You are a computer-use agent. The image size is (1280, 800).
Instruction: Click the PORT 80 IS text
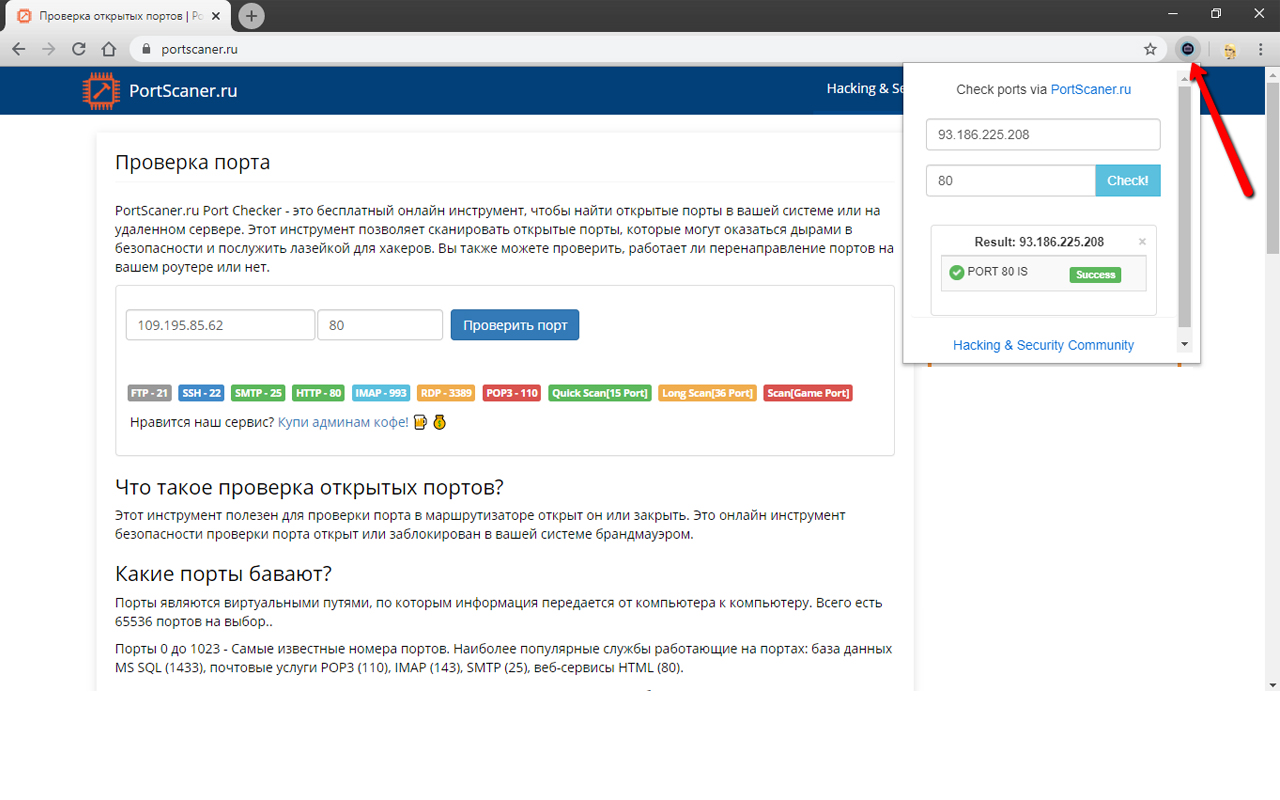pyautogui.click(x=997, y=272)
